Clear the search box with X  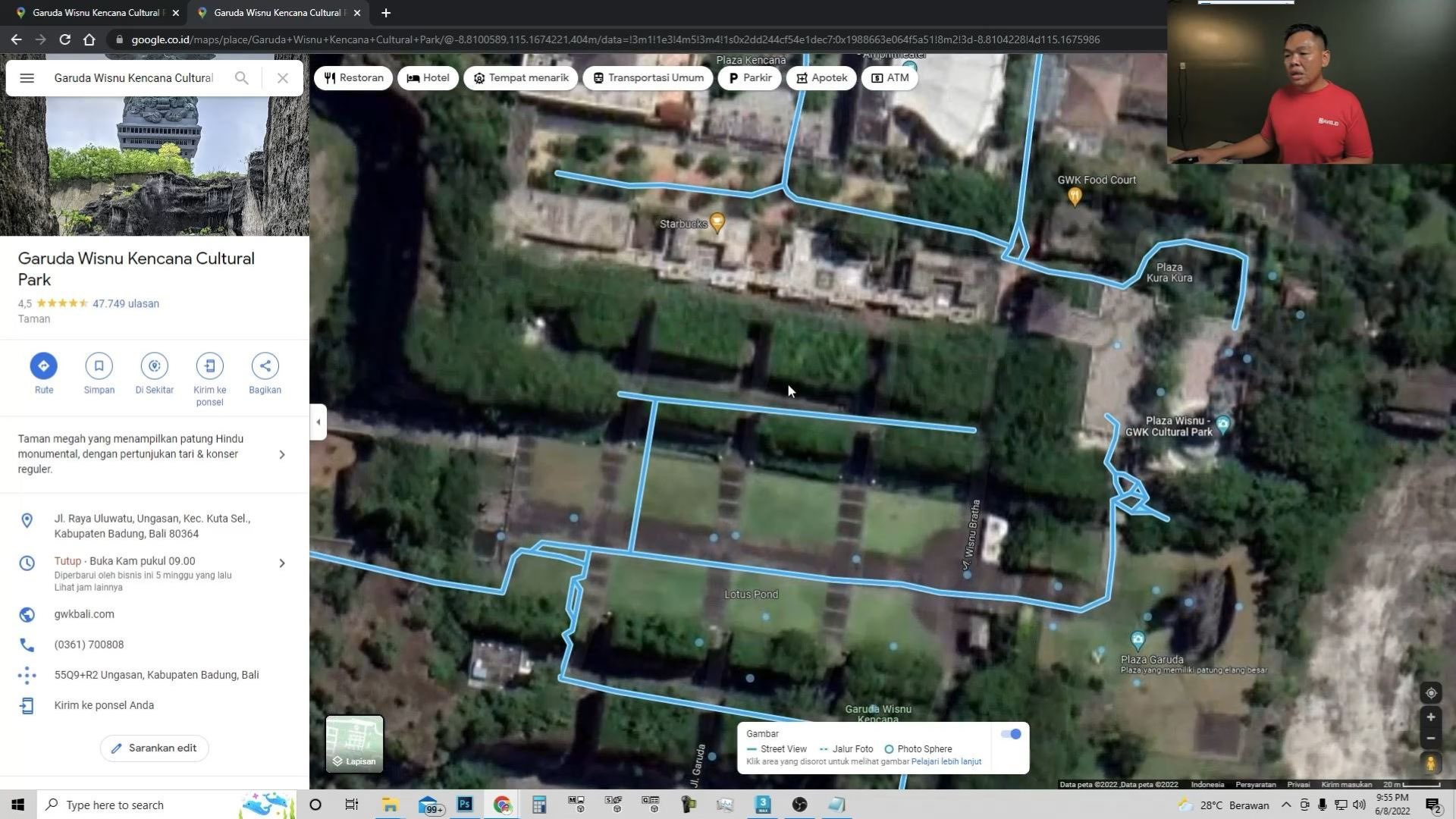(283, 78)
